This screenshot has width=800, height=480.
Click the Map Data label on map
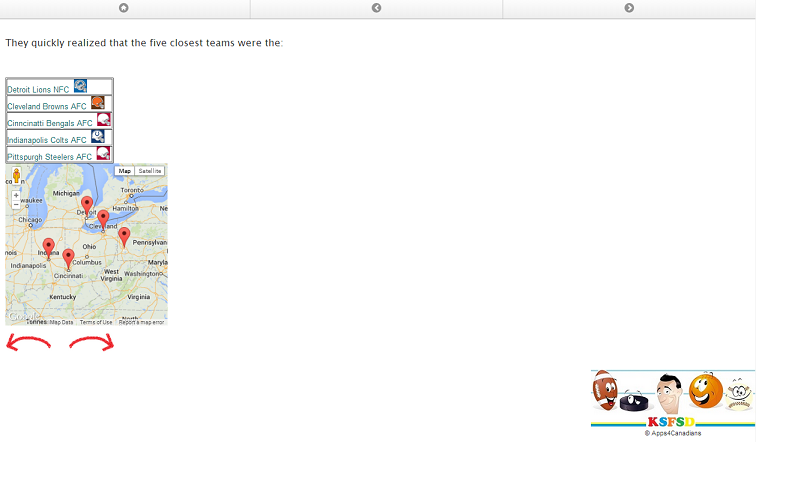(61, 322)
